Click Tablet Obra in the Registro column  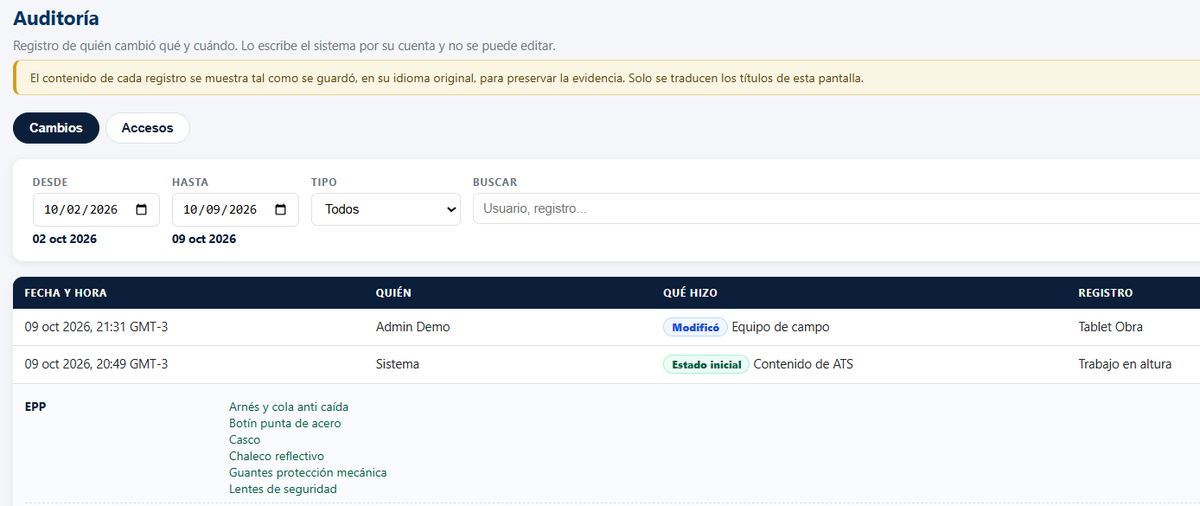1110,327
